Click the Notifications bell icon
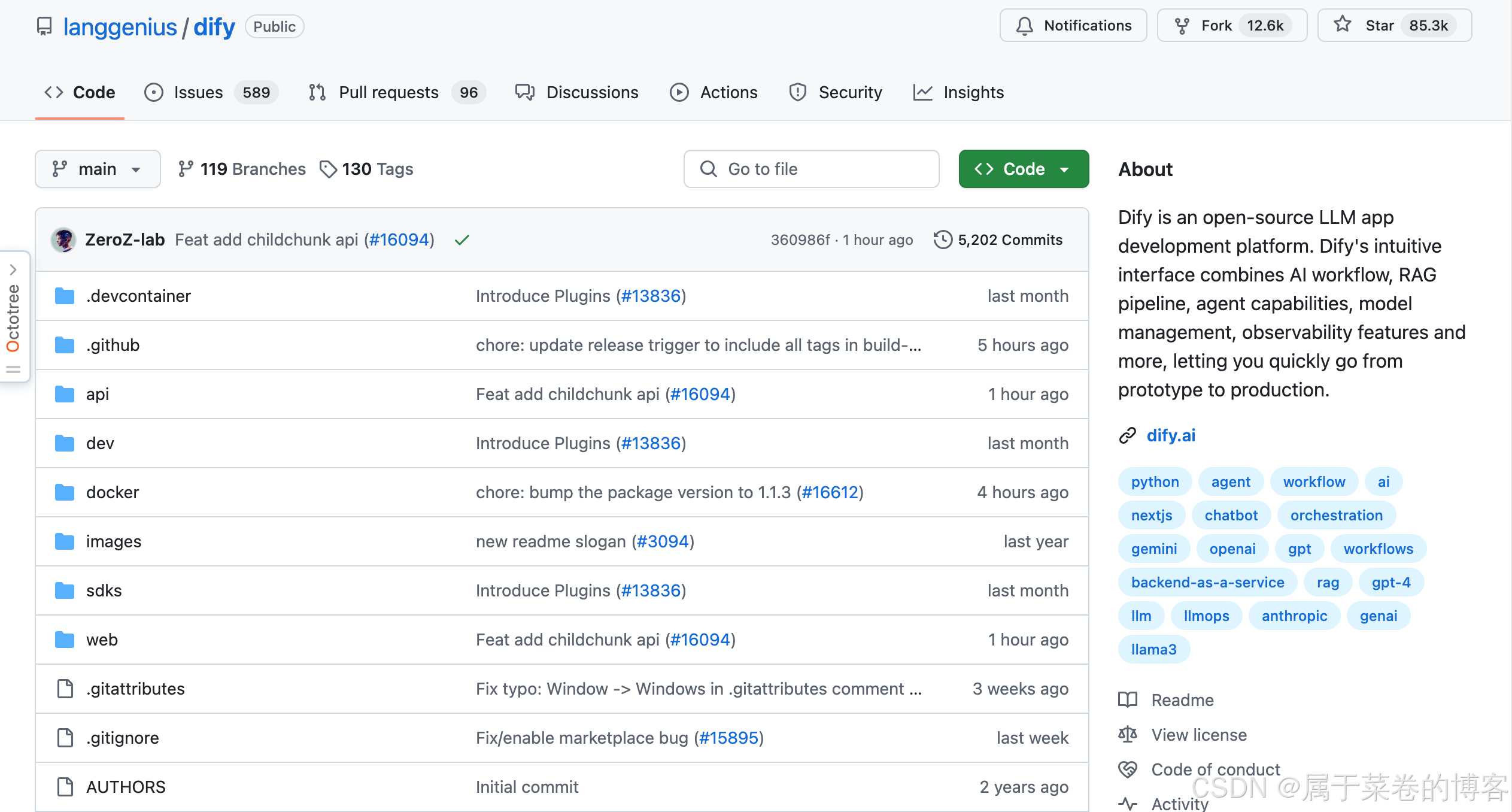Screen dimensions: 1512x812 (x=1024, y=26)
